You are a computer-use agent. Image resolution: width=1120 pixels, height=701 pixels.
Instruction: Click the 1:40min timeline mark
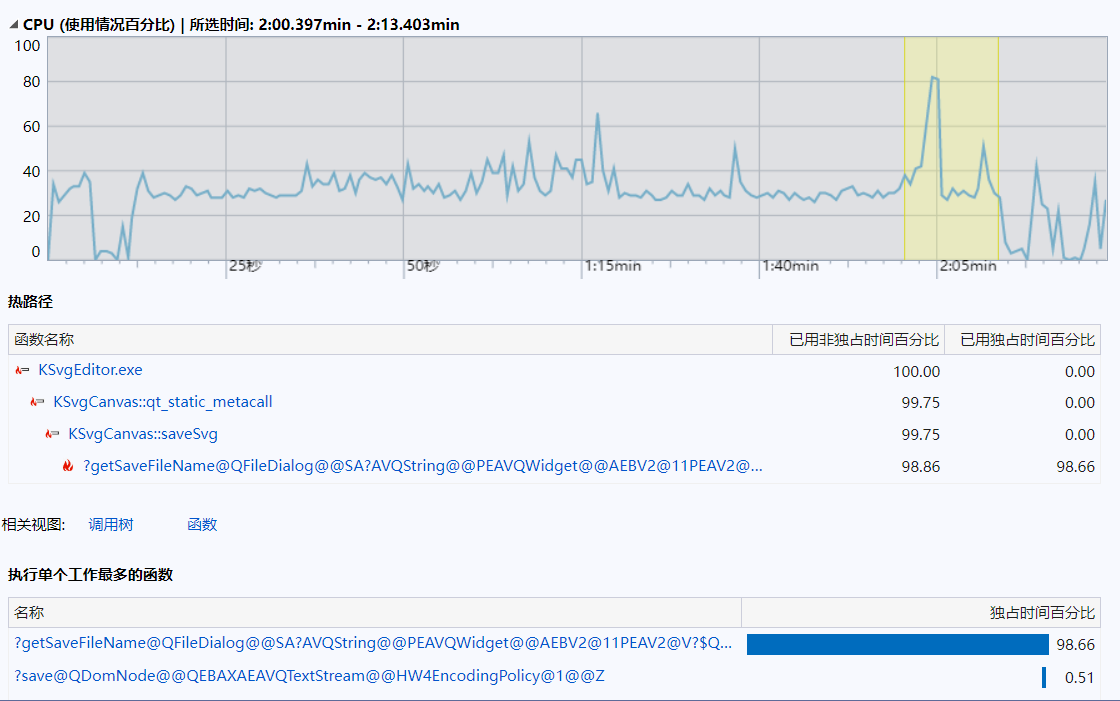(790, 266)
